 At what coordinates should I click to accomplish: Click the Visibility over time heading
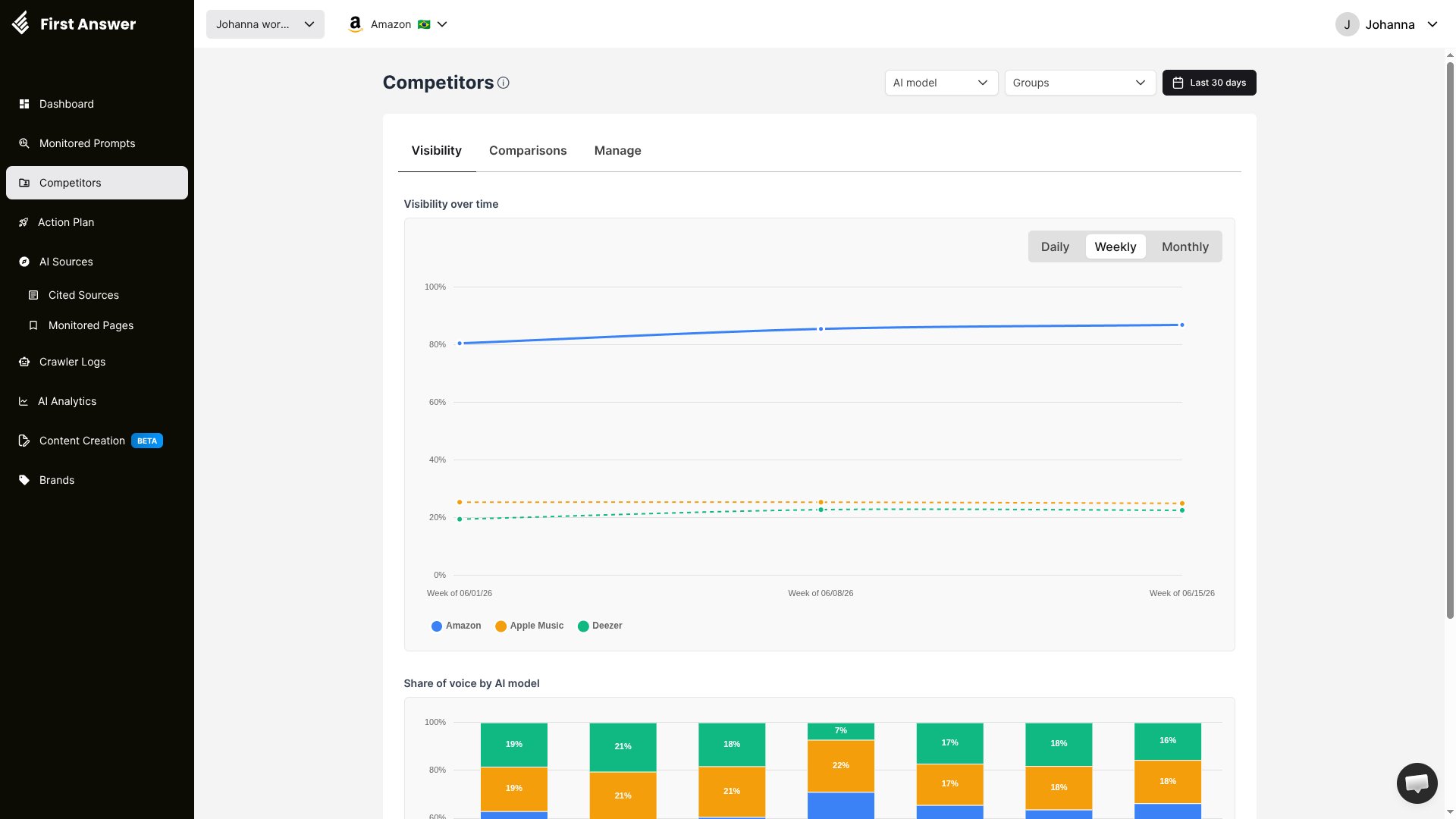451,204
